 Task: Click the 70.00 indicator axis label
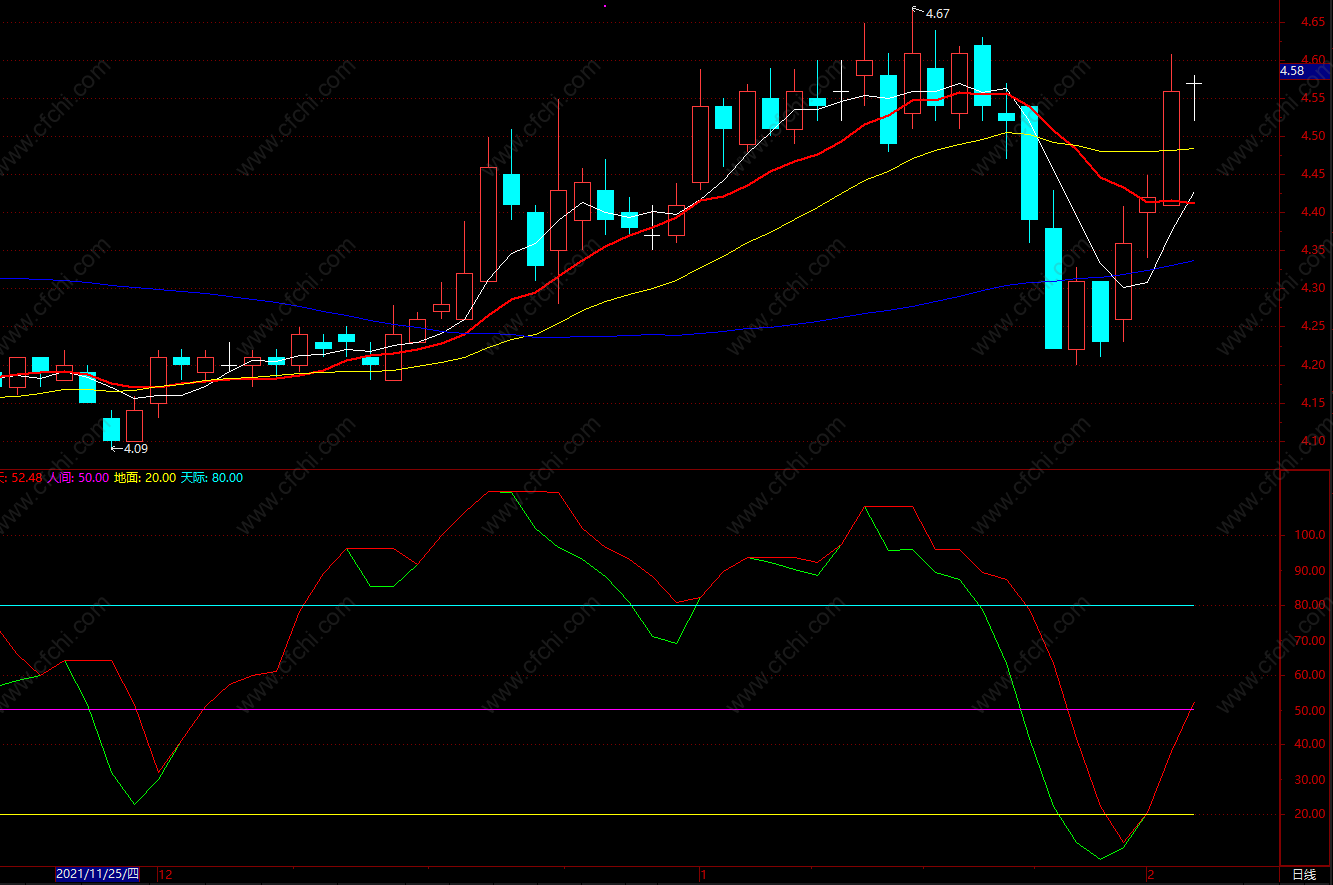(x=1311, y=641)
